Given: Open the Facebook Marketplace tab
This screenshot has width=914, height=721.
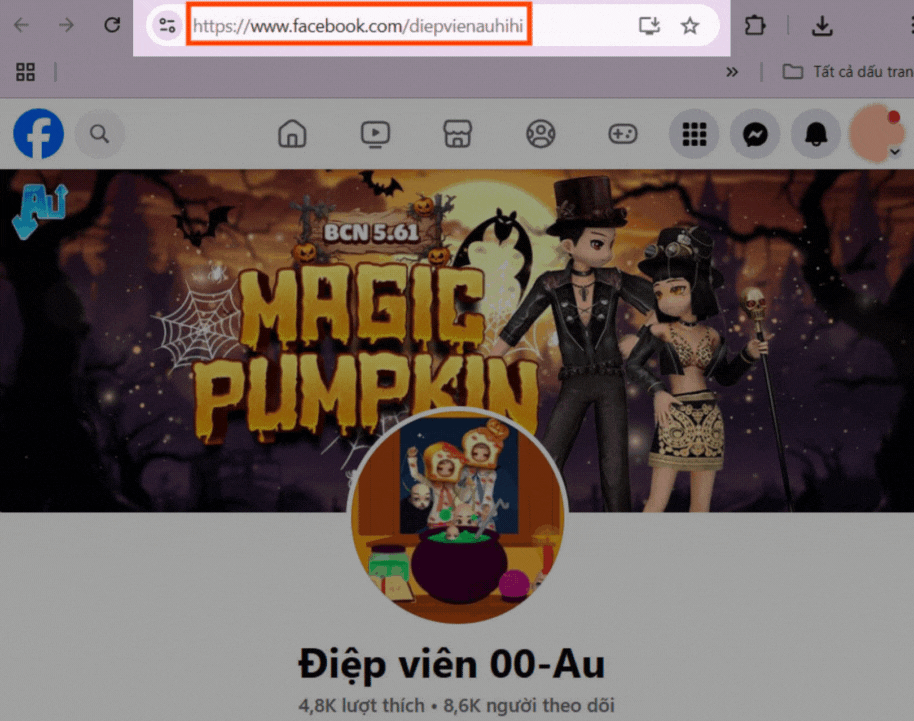Looking at the screenshot, I should point(458,133).
